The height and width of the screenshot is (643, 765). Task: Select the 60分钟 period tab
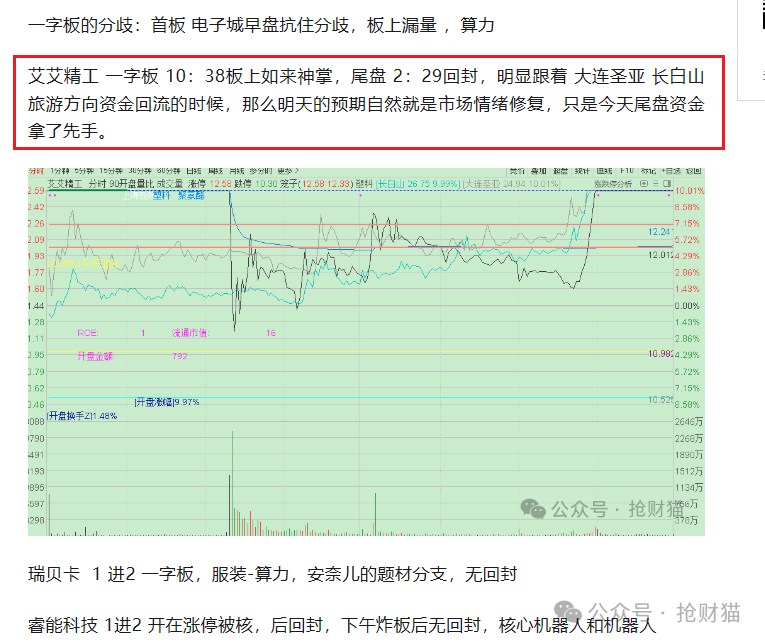tap(168, 171)
